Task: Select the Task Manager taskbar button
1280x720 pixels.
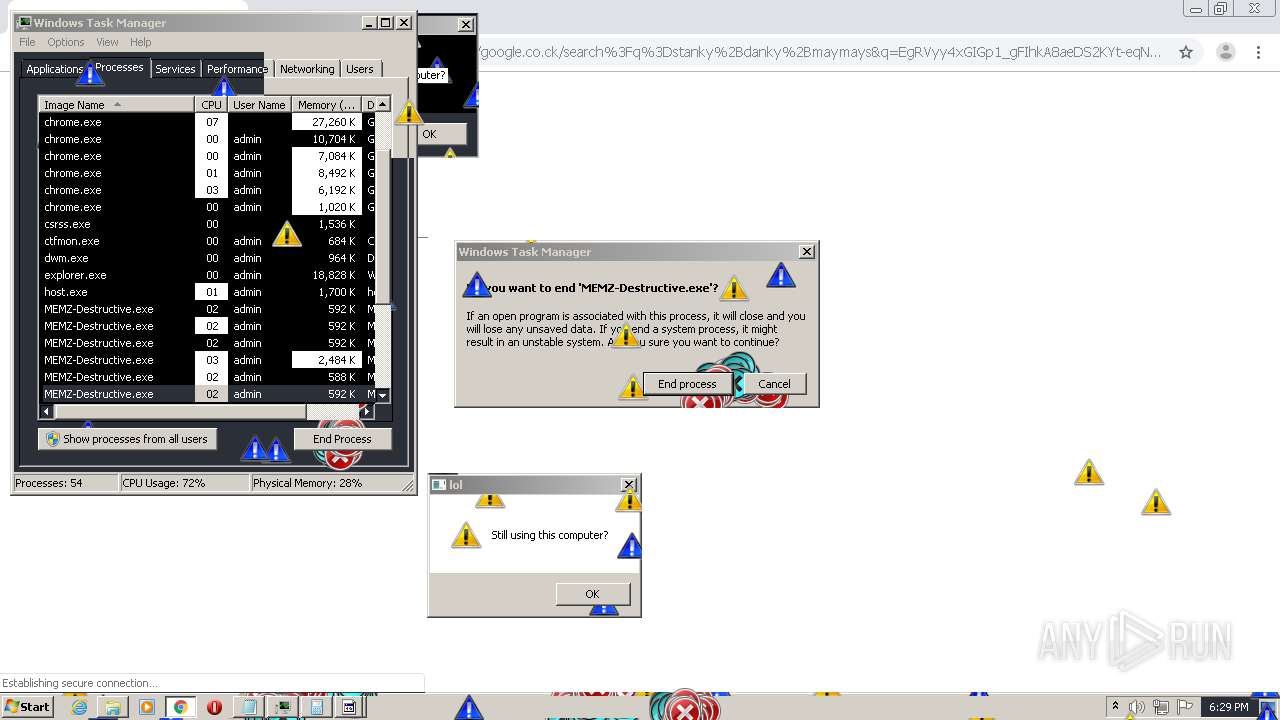Action: pos(283,707)
